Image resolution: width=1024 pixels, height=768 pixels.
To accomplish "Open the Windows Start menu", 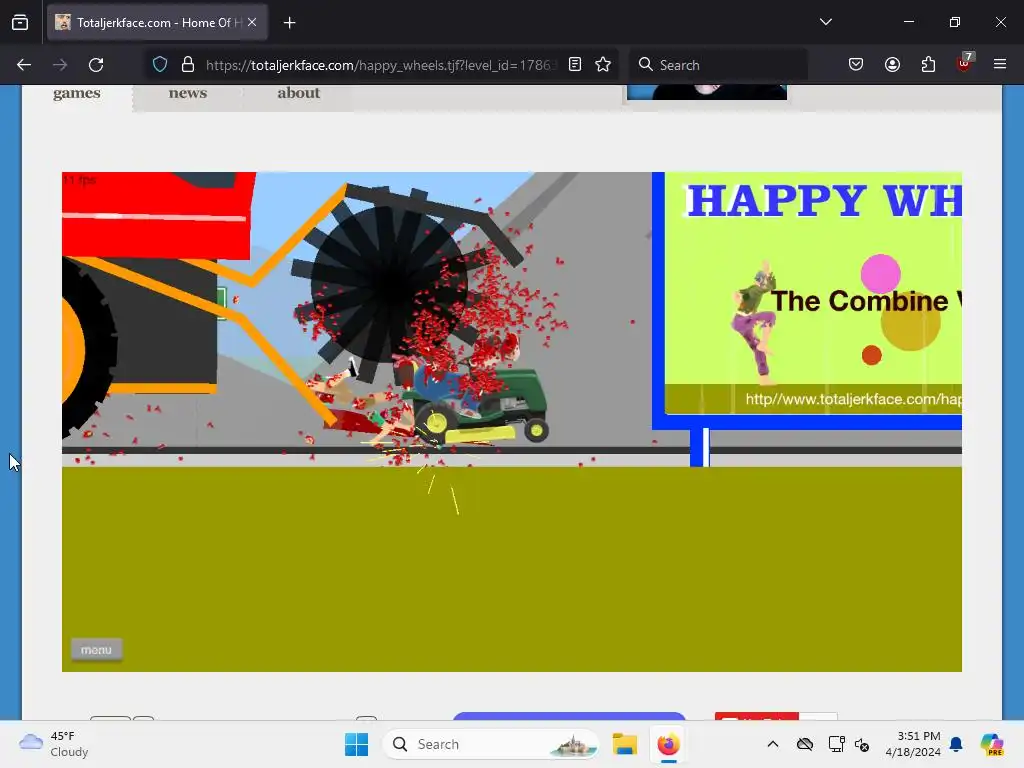I will tap(357, 744).
